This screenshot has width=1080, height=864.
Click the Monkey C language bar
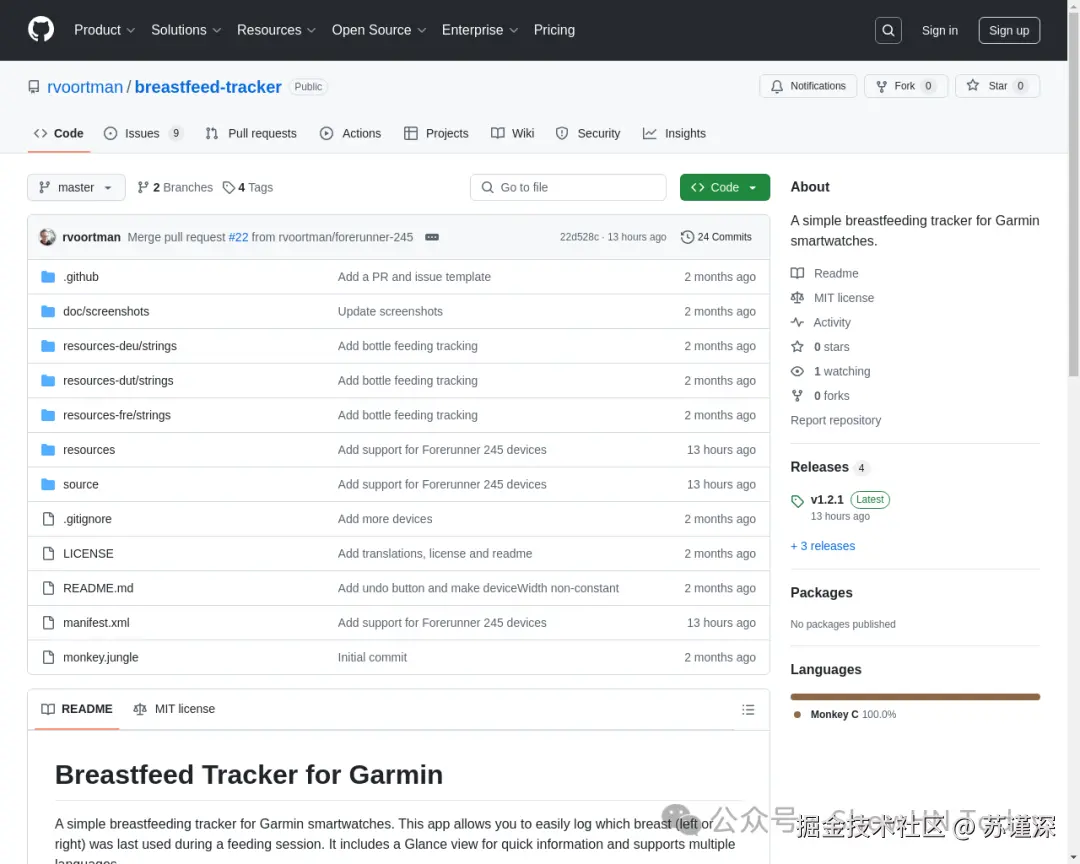[915, 697]
